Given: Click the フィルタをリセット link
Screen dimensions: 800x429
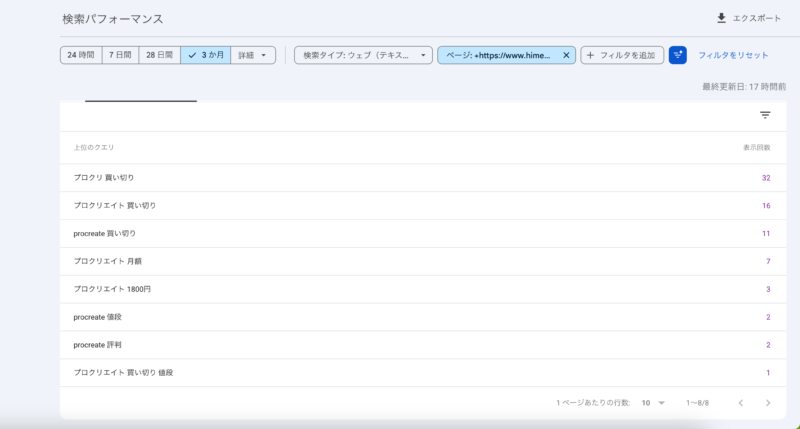Looking at the screenshot, I should click(733, 55).
